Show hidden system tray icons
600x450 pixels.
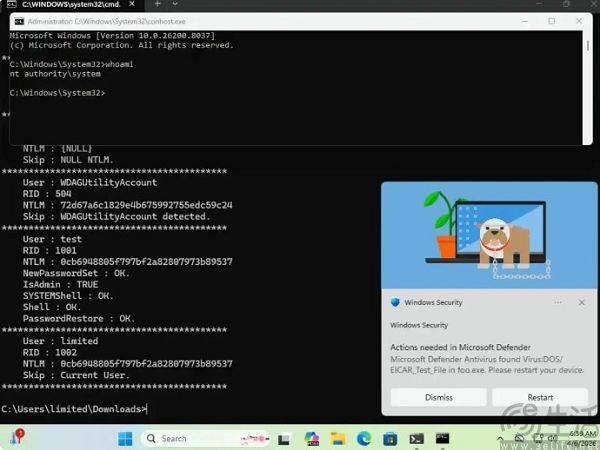point(500,439)
